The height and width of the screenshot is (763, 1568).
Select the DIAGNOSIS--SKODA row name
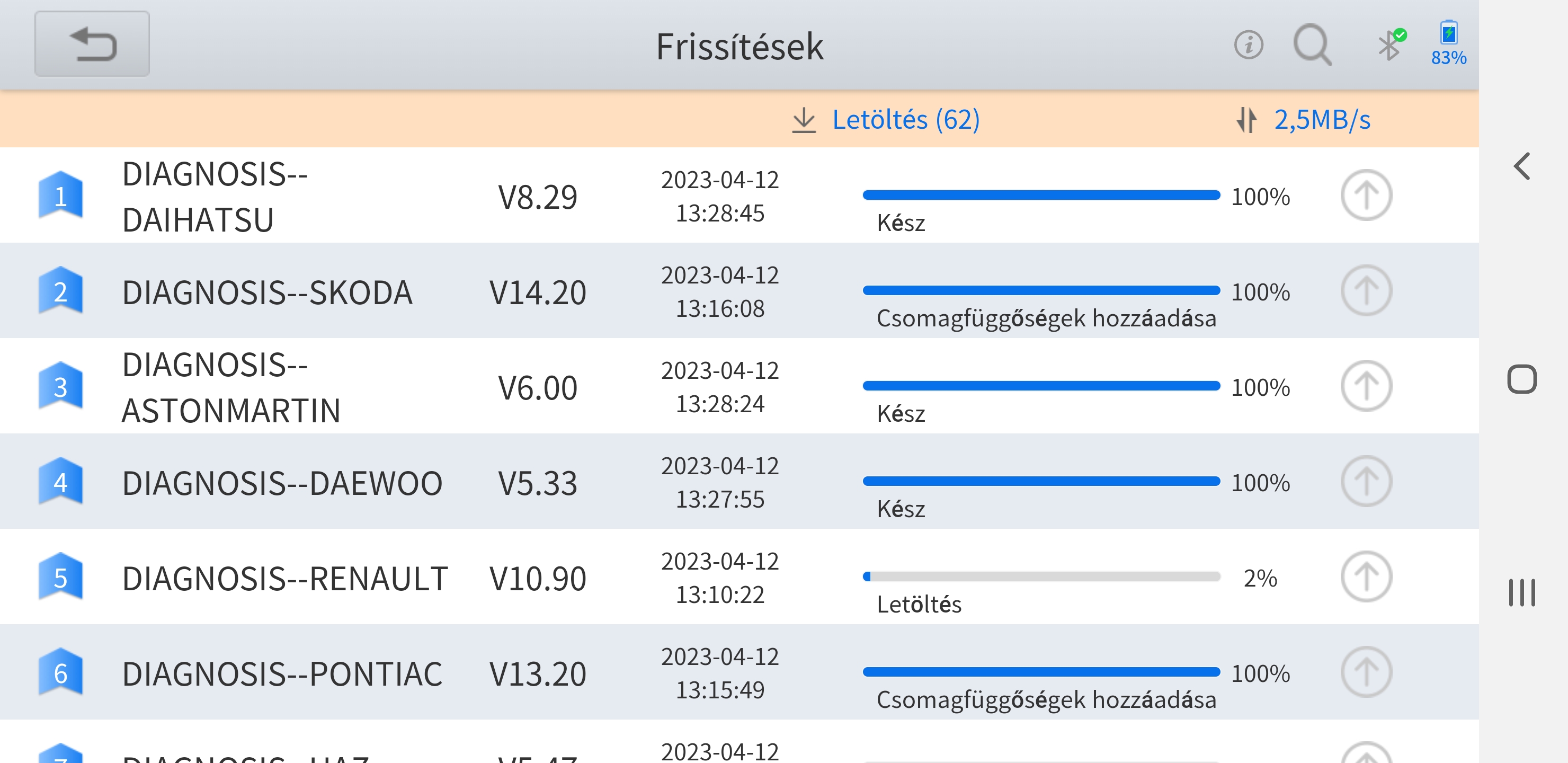pyautogui.click(x=267, y=292)
